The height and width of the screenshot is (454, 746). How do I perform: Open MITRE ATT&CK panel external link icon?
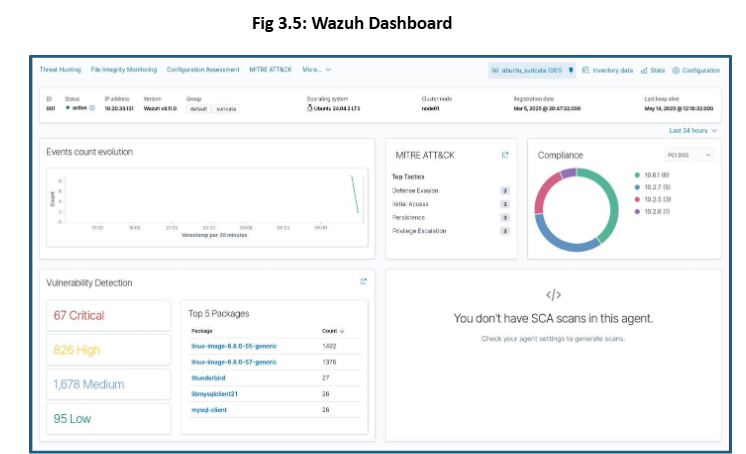[x=505, y=155]
